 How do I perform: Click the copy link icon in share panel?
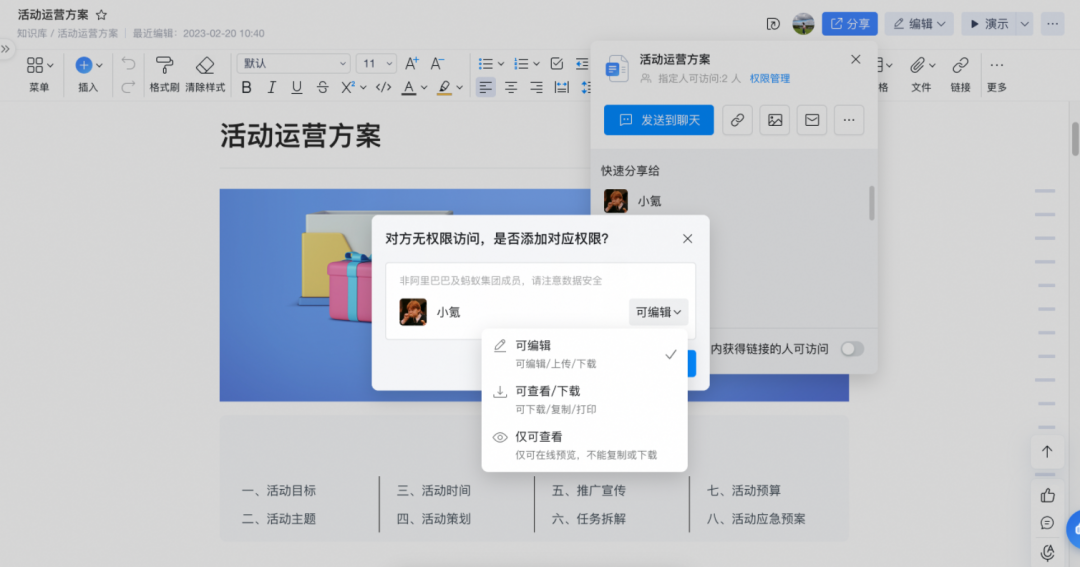click(737, 120)
